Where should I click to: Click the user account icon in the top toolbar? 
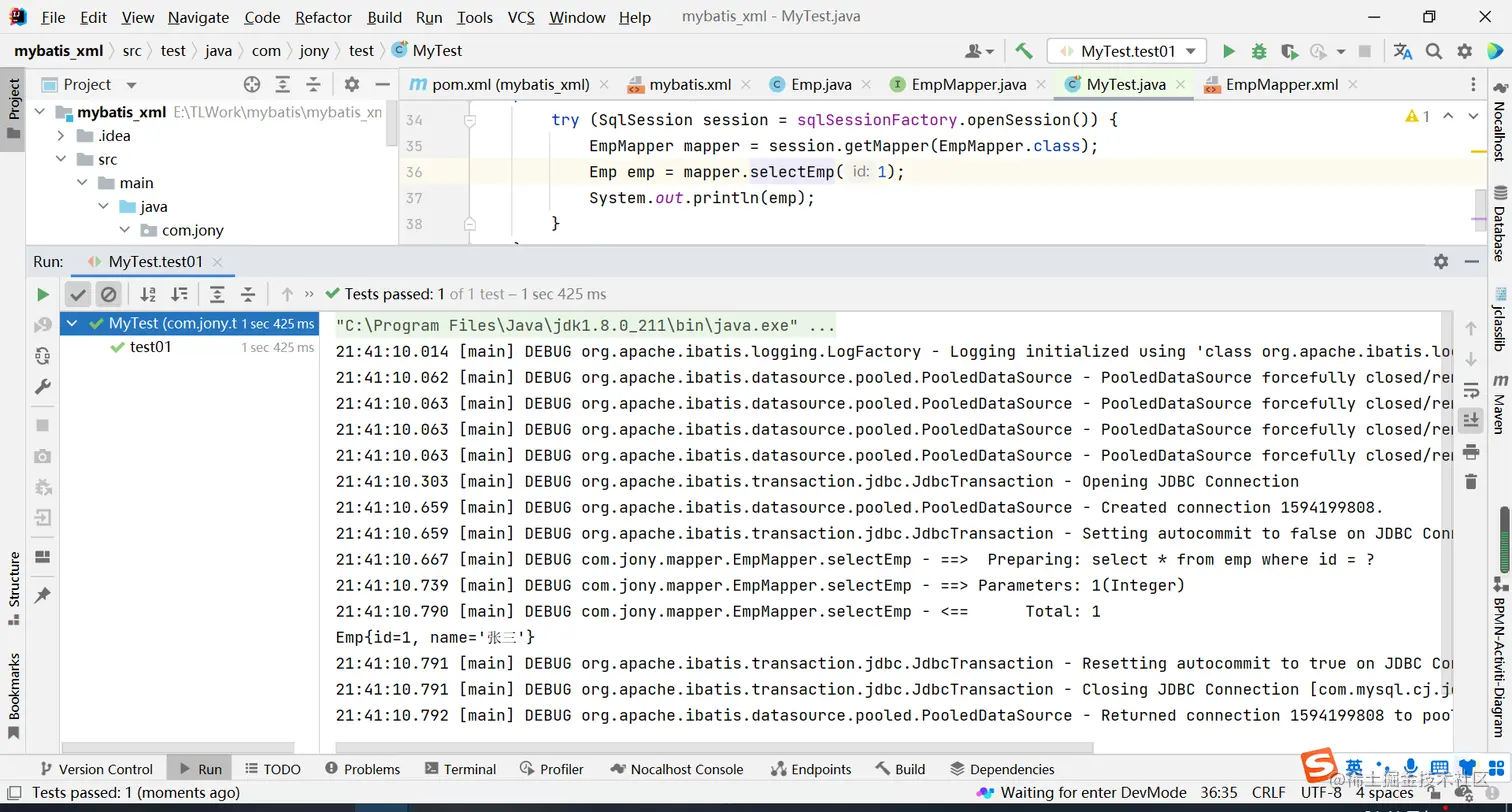coord(979,51)
